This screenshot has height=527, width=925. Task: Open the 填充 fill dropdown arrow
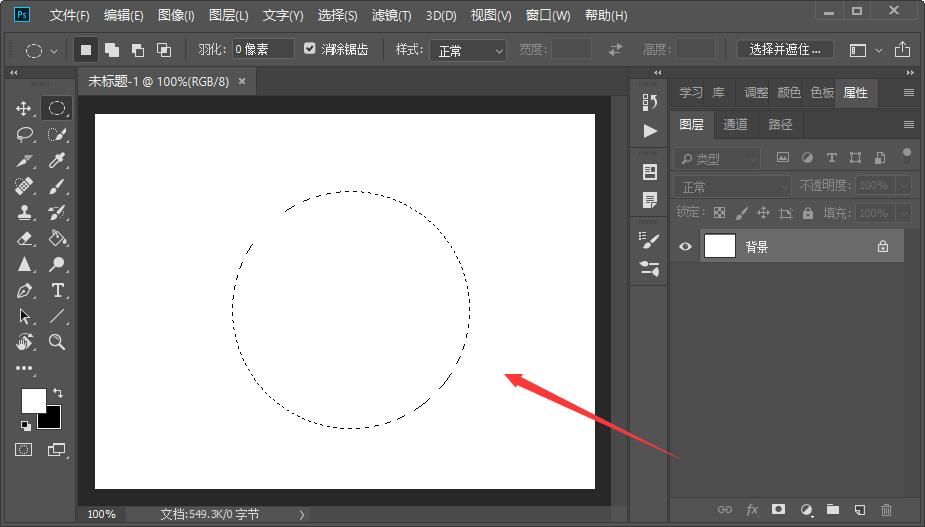tap(904, 212)
